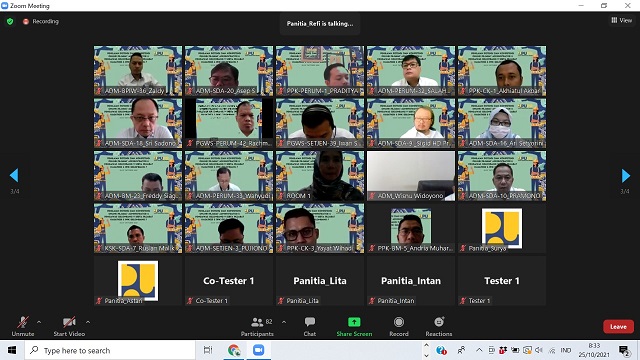
Task: Go to next gallery page arrow
Action: (x=626, y=176)
